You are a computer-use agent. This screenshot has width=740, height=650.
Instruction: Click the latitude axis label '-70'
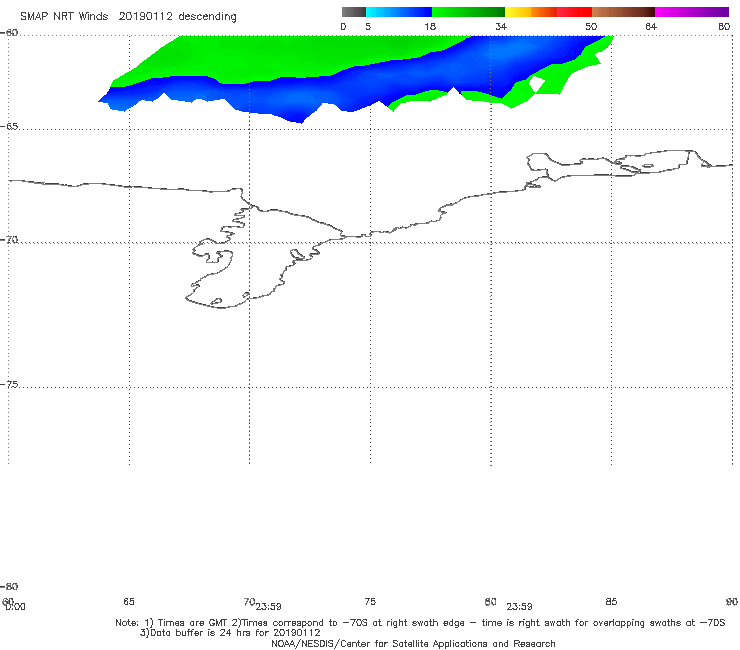point(9,240)
